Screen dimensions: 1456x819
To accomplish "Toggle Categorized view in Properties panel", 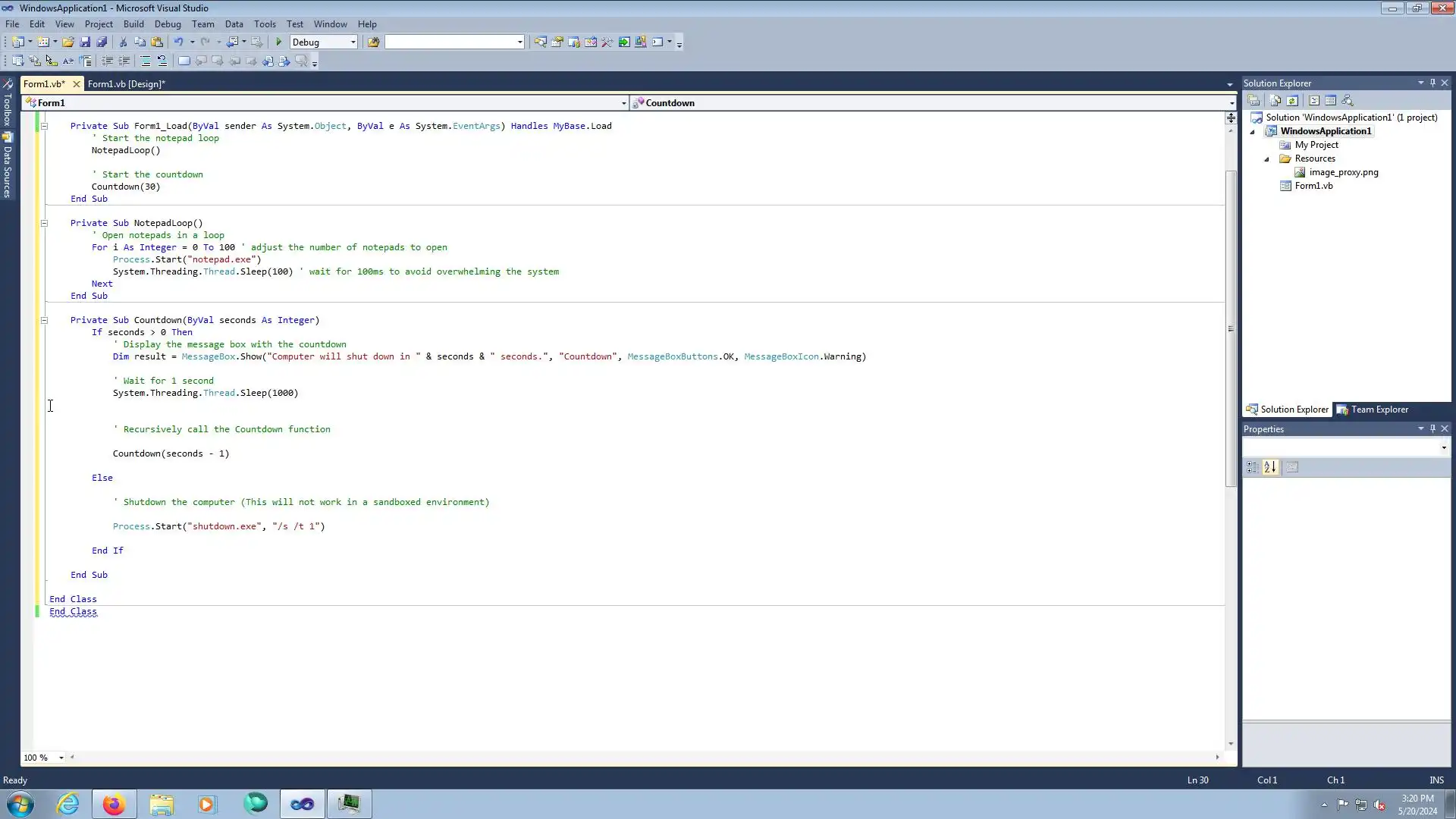I will click(x=1252, y=468).
